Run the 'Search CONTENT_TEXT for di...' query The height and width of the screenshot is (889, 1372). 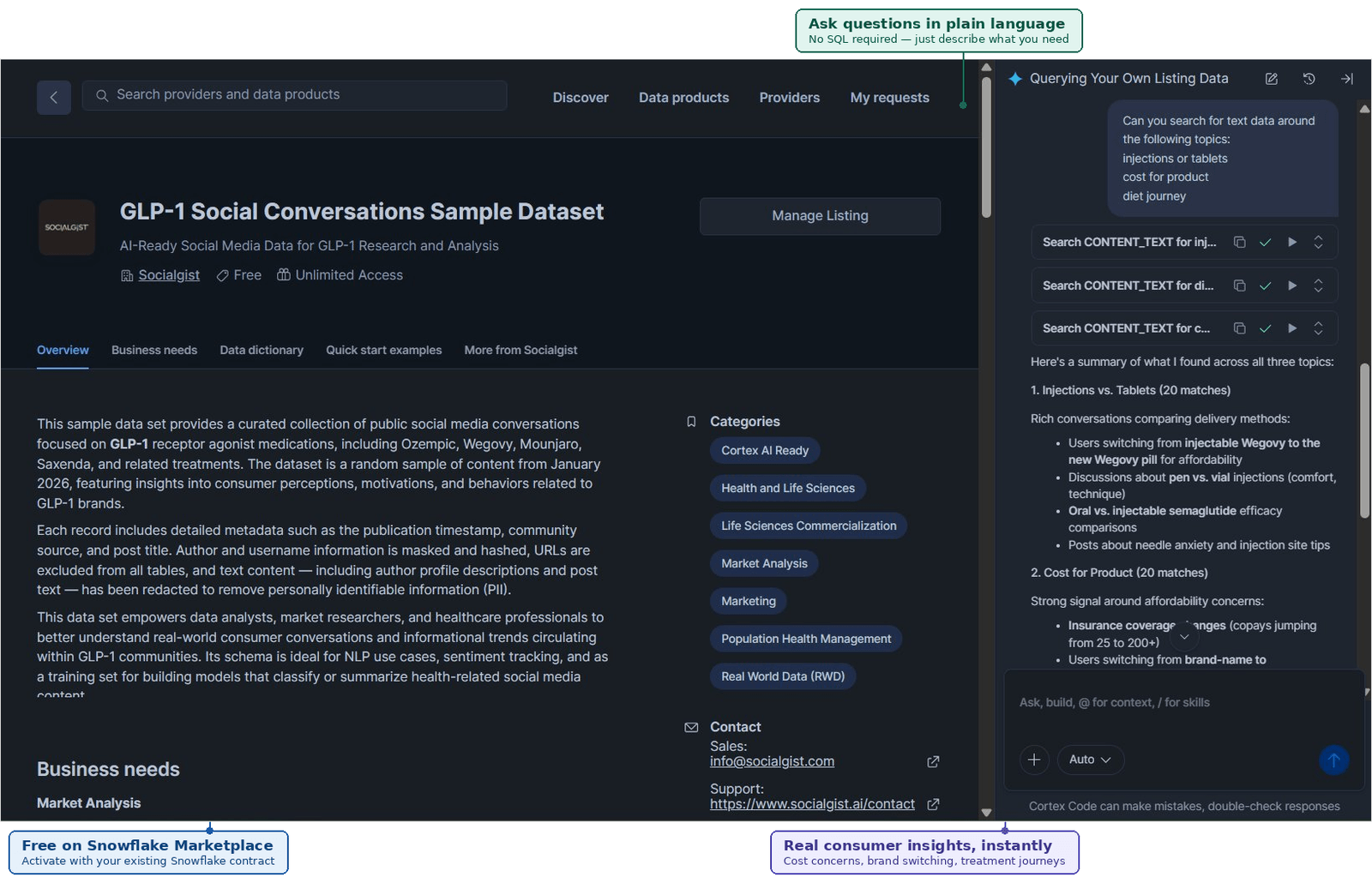click(1292, 285)
